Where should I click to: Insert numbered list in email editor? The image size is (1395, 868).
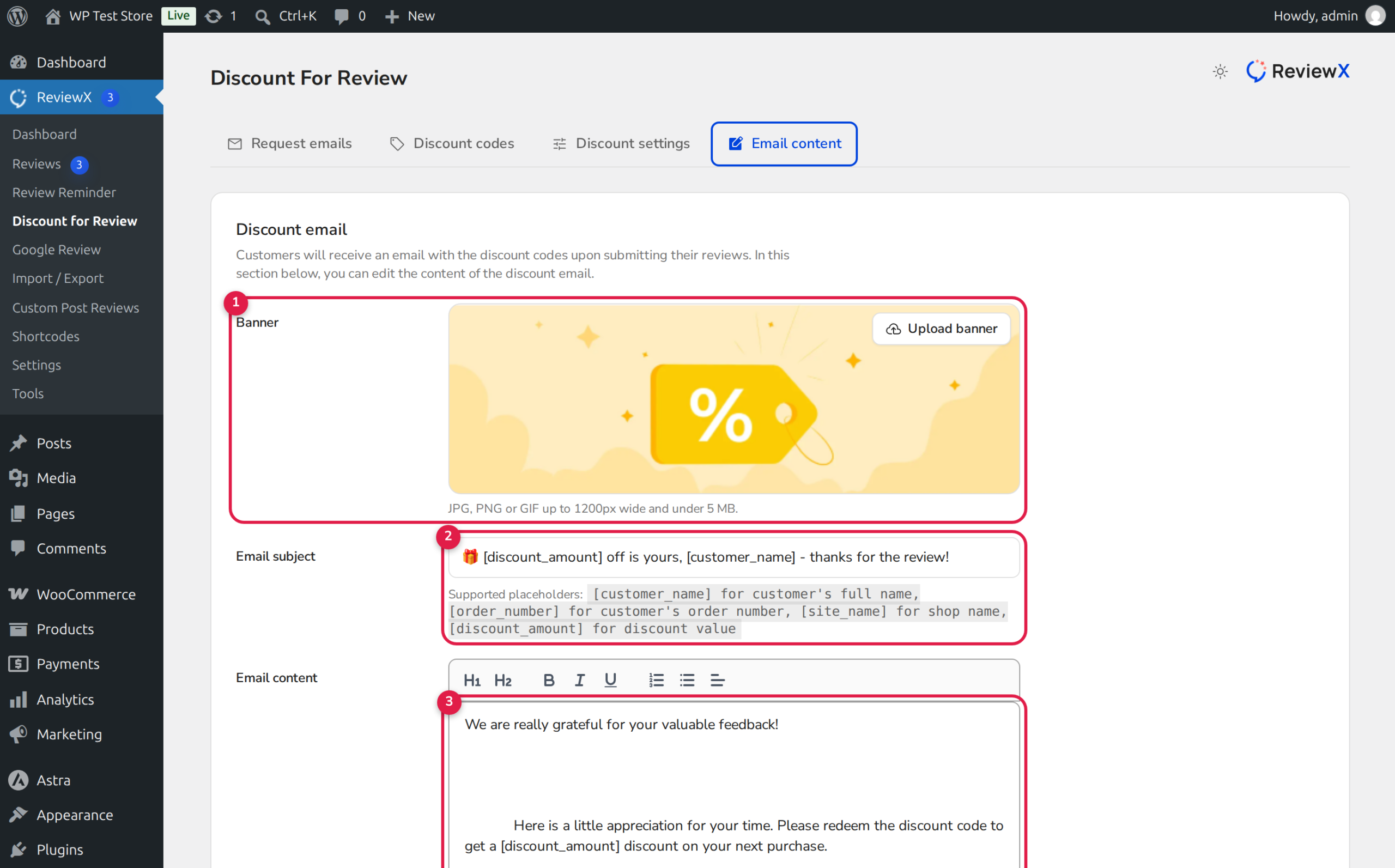coord(656,680)
